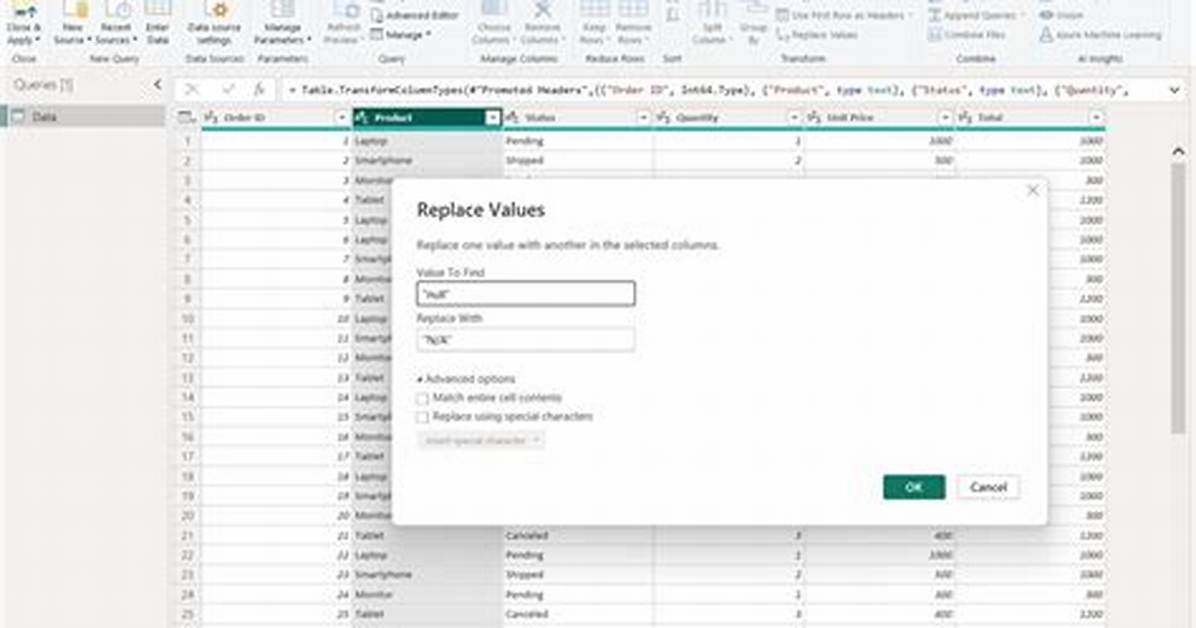1196x628 pixels.
Task: Click the Pending cell in row 1
Action: [577, 141]
